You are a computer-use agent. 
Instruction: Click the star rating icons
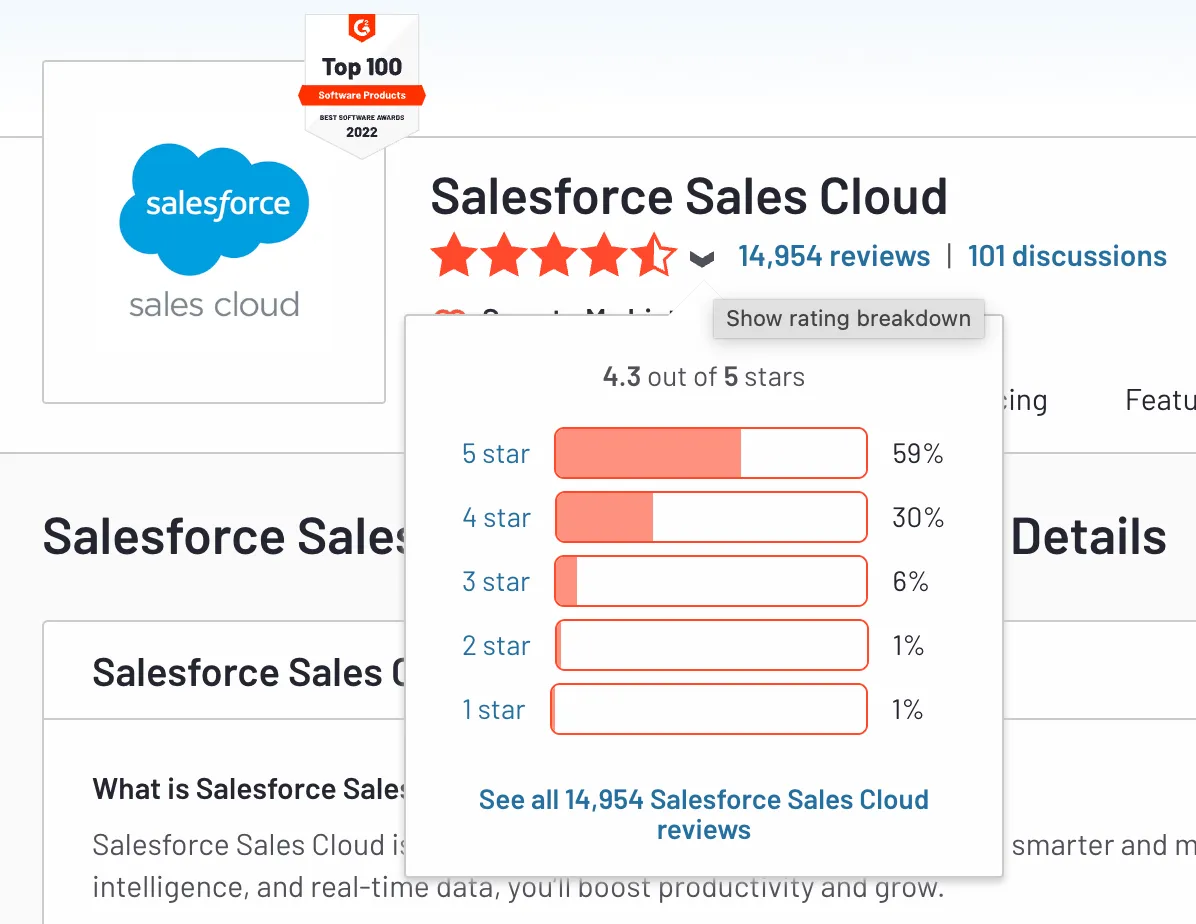coord(554,256)
